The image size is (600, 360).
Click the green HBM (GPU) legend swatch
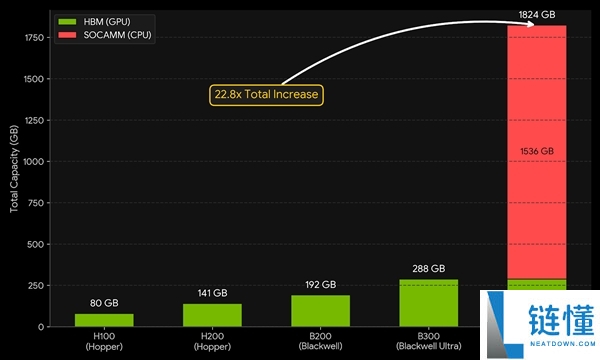(67, 22)
